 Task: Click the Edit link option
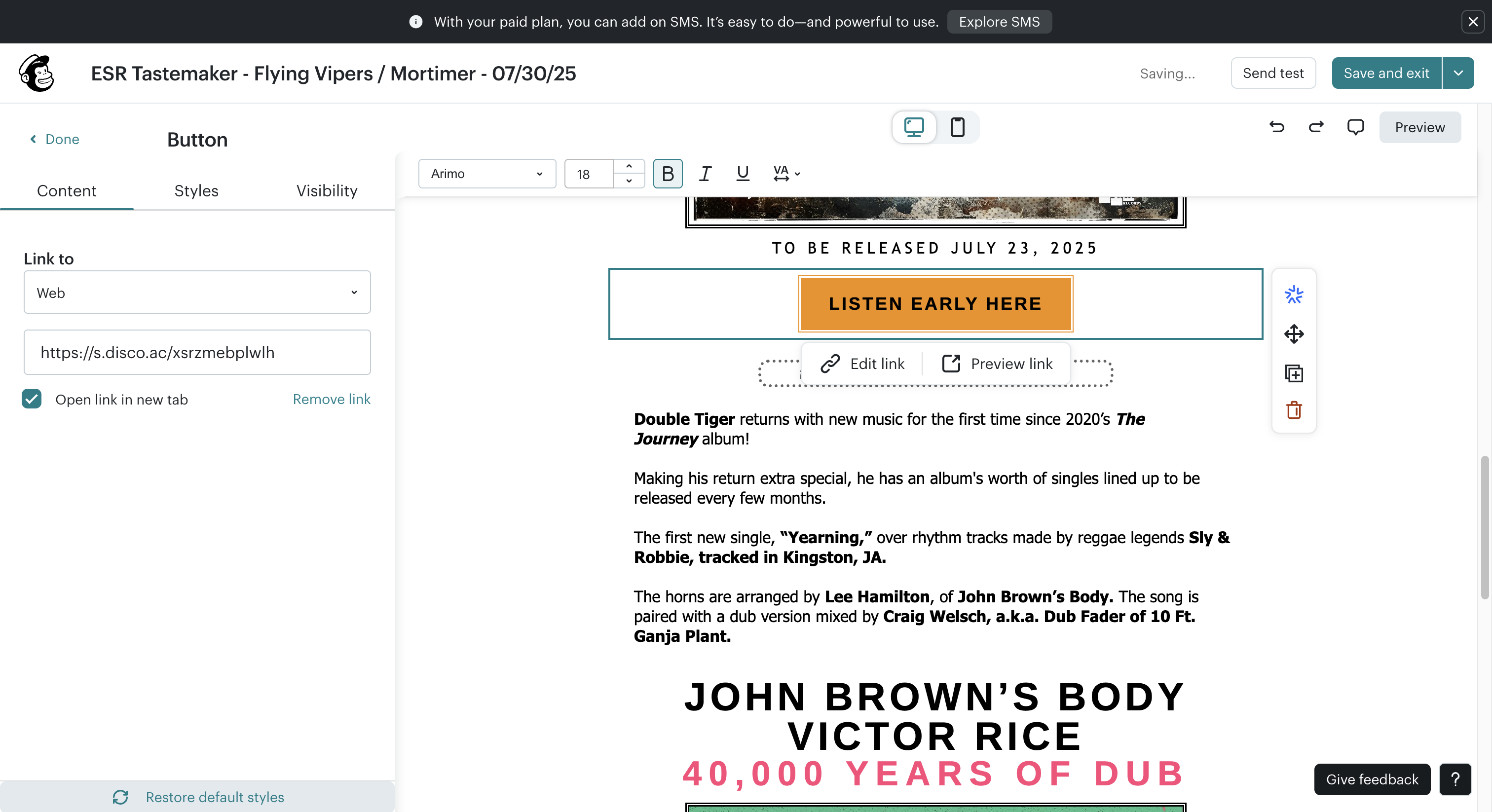coord(862,364)
